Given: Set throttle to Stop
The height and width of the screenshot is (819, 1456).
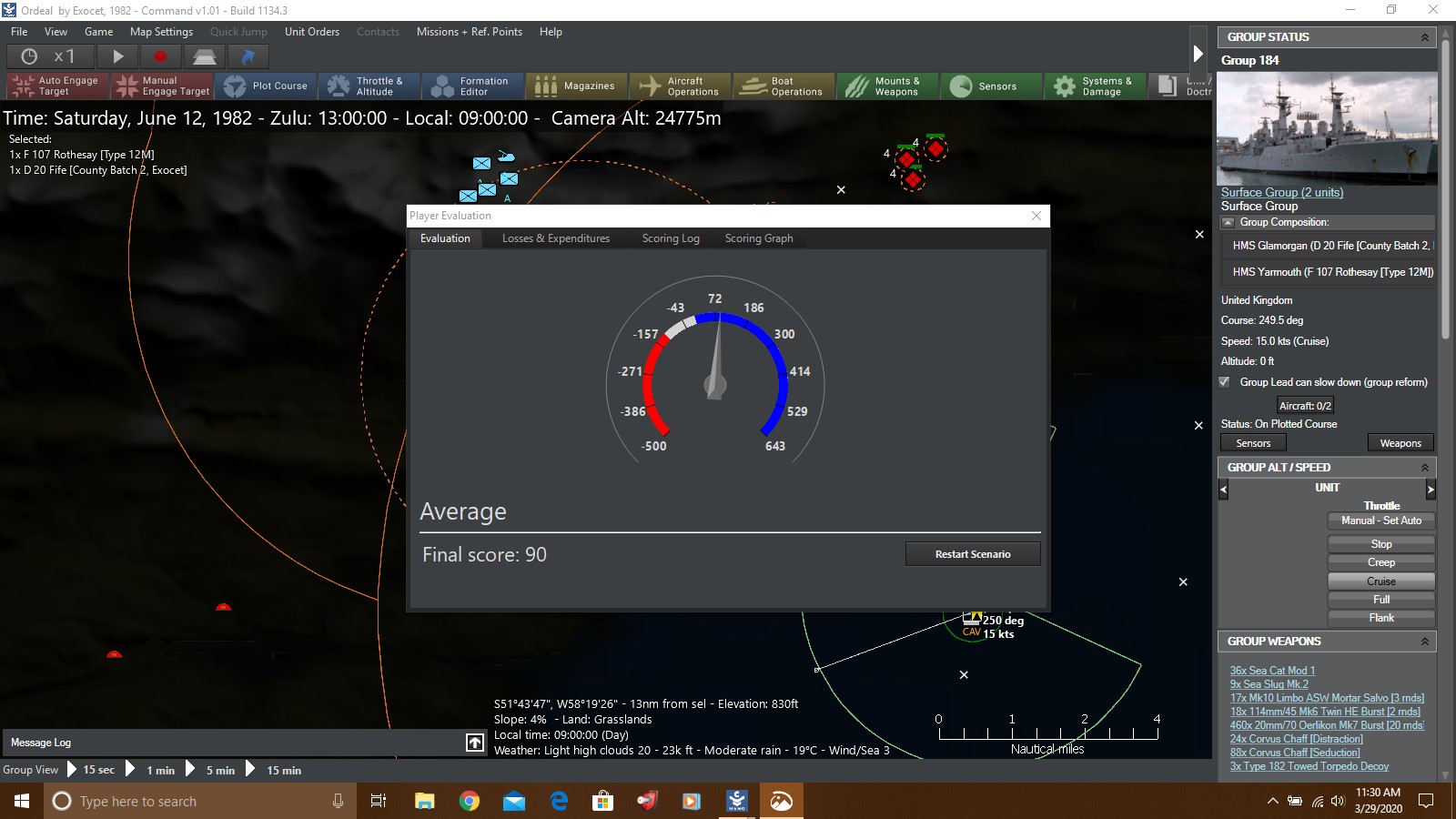Looking at the screenshot, I should point(1380,544).
